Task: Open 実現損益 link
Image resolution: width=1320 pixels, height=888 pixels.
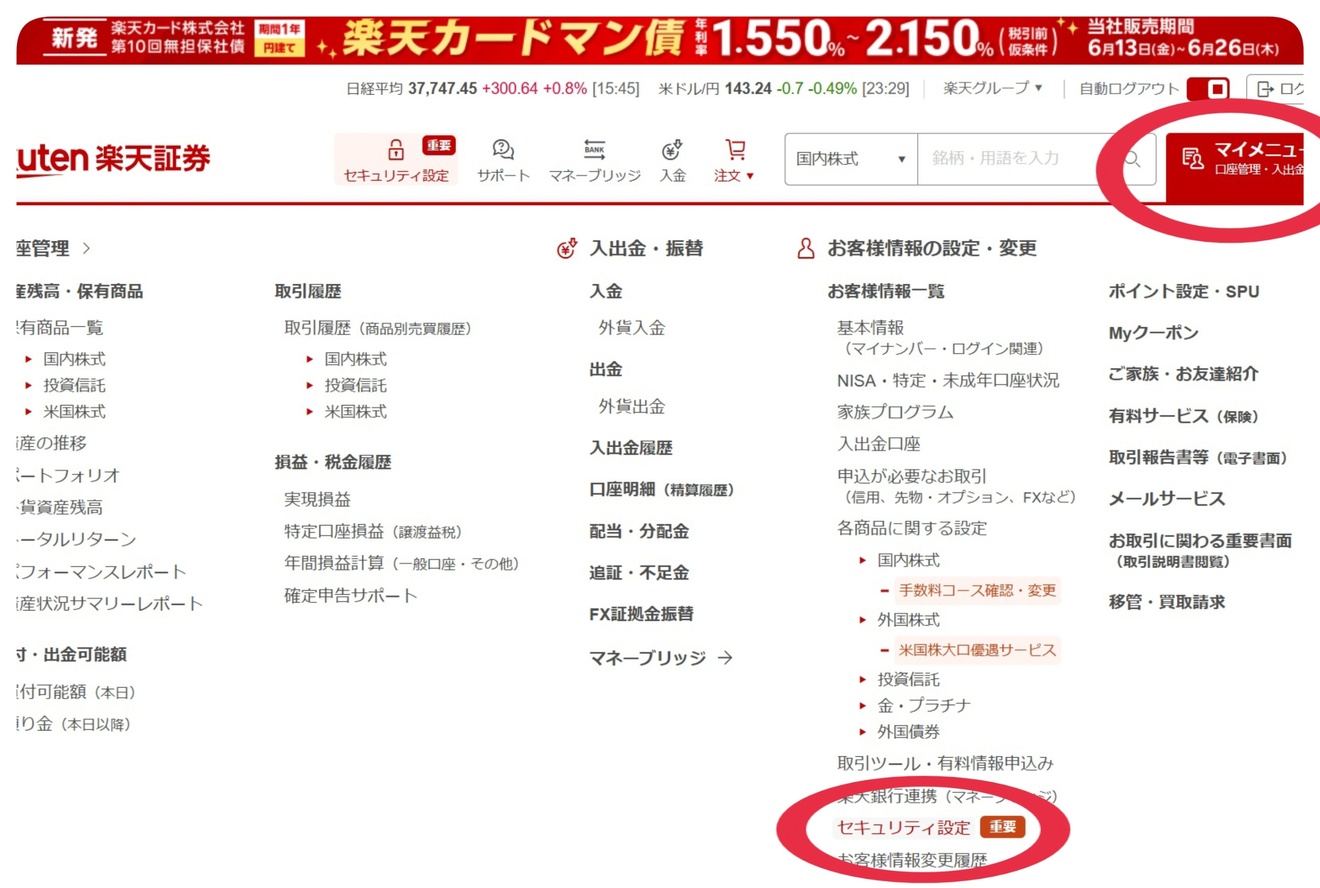Action: pos(317,499)
